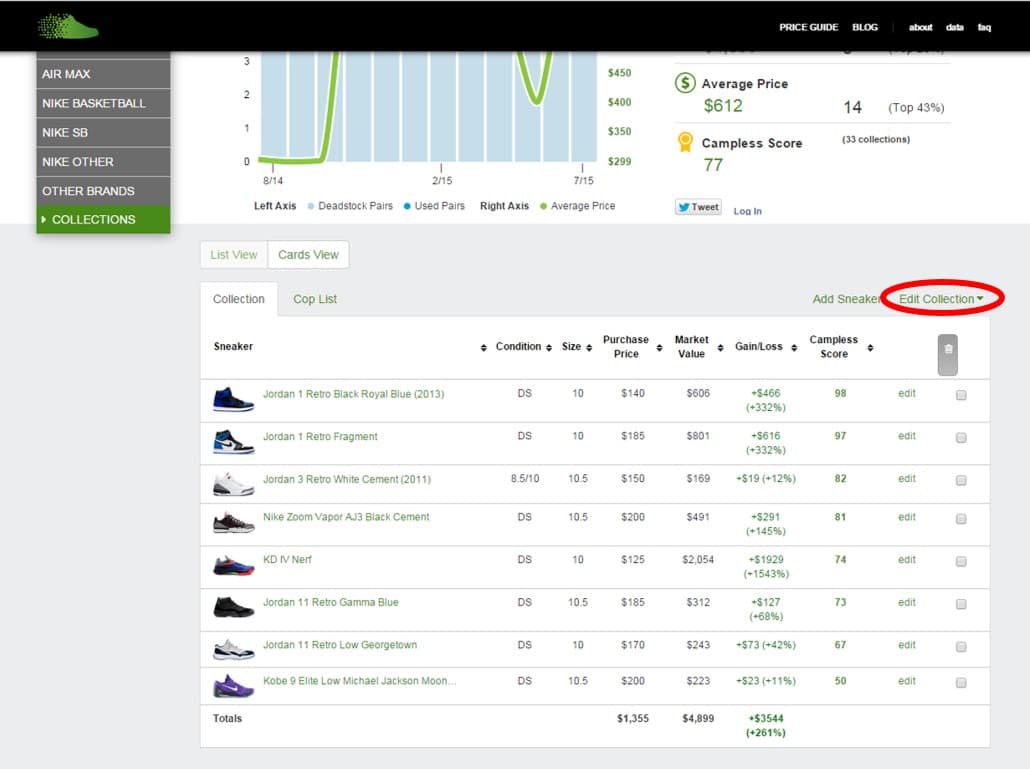1030x769 pixels.
Task: Open Jordan 3 White Cement shoe thumbnail
Action: (x=233, y=484)
